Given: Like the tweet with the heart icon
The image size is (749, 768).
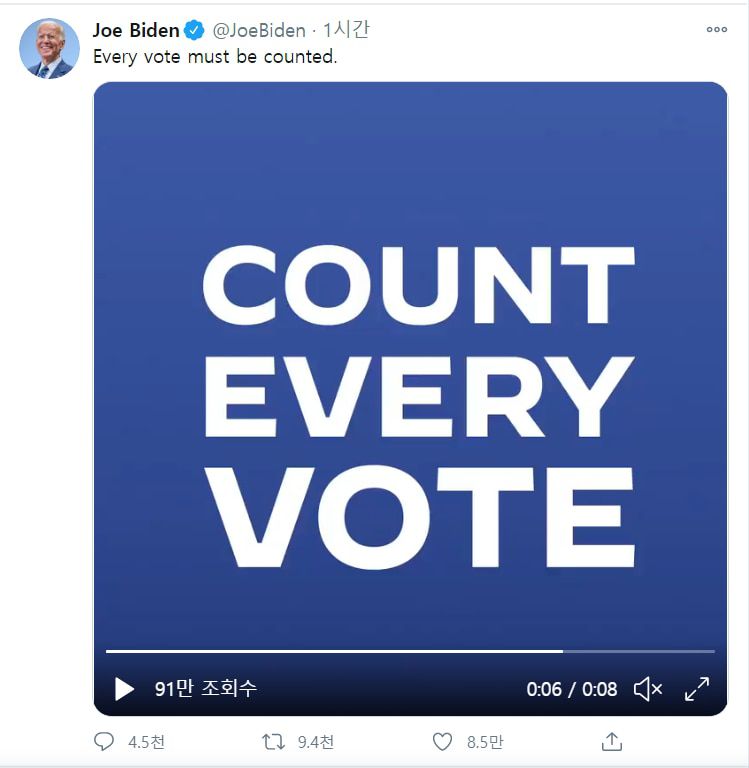Looking at the screenshot, I should coord(442,742).
